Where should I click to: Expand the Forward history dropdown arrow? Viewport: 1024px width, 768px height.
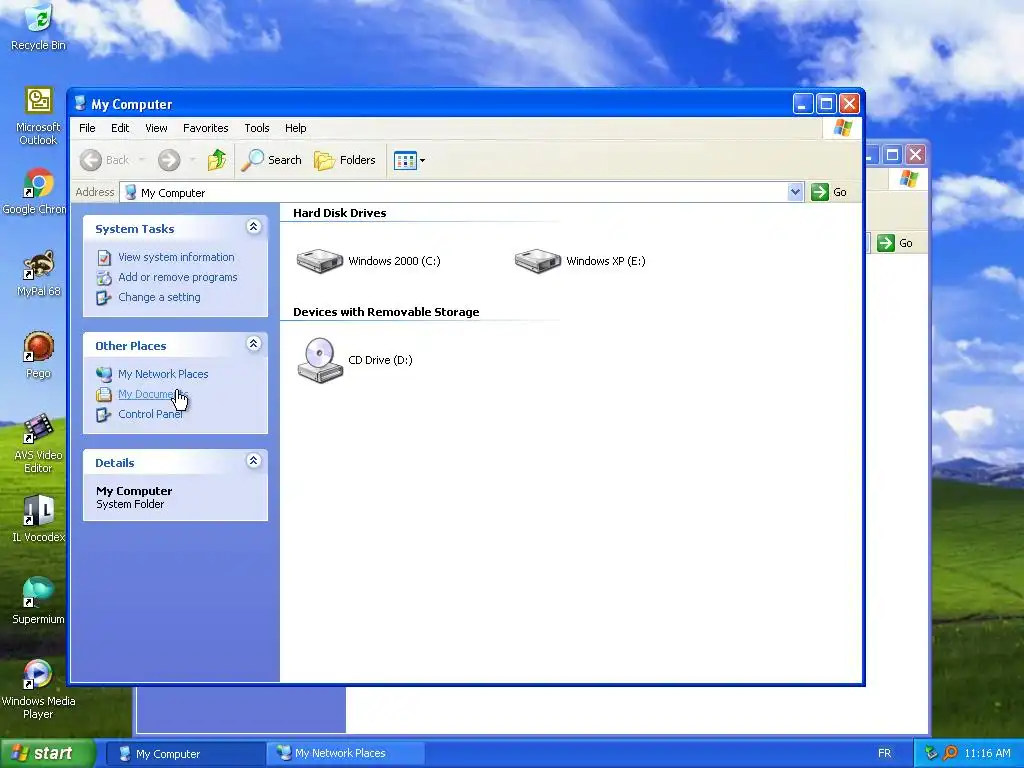[x=192, y=160]
